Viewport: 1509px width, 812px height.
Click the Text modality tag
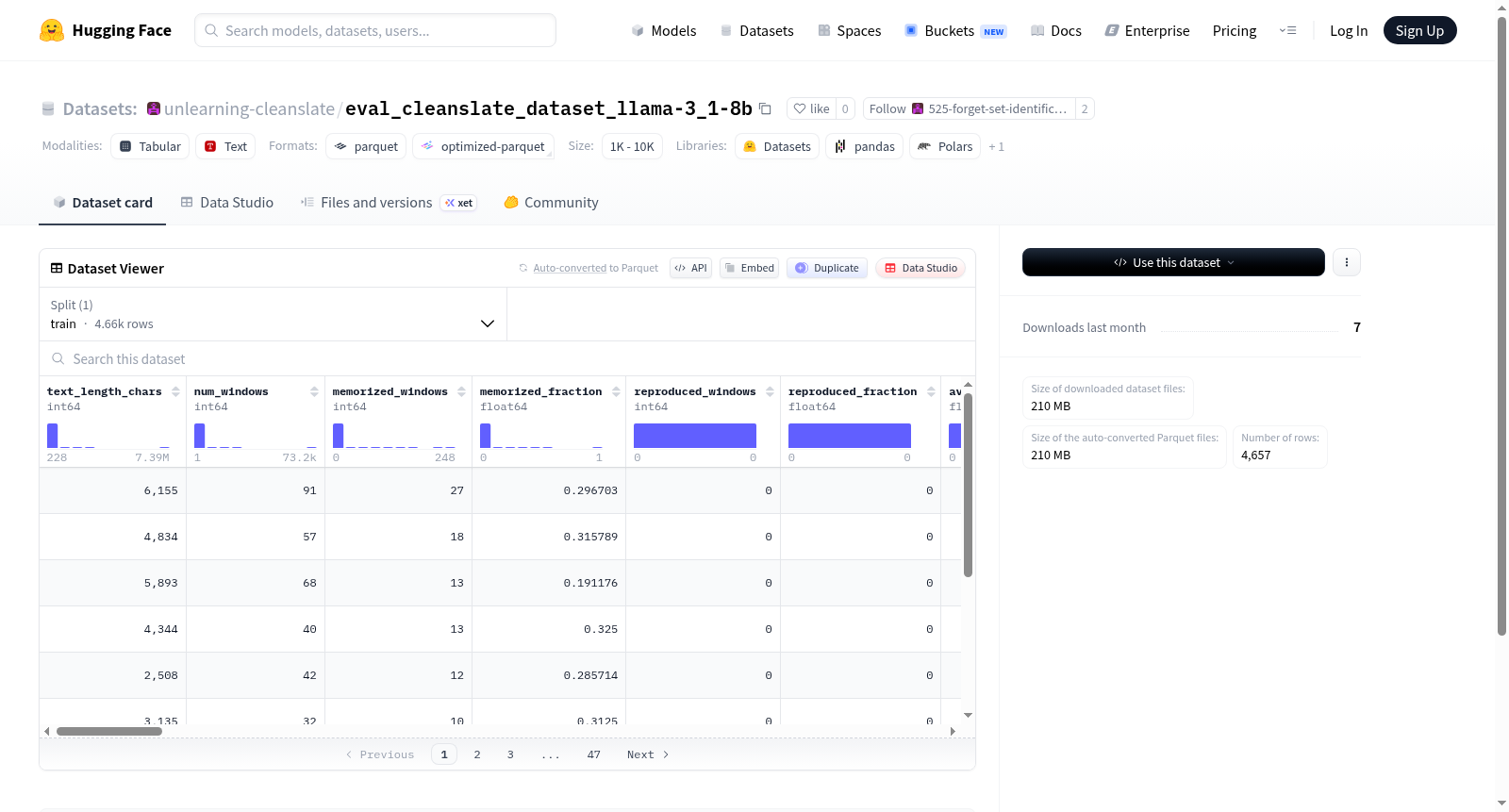click(x=225, y=146)
